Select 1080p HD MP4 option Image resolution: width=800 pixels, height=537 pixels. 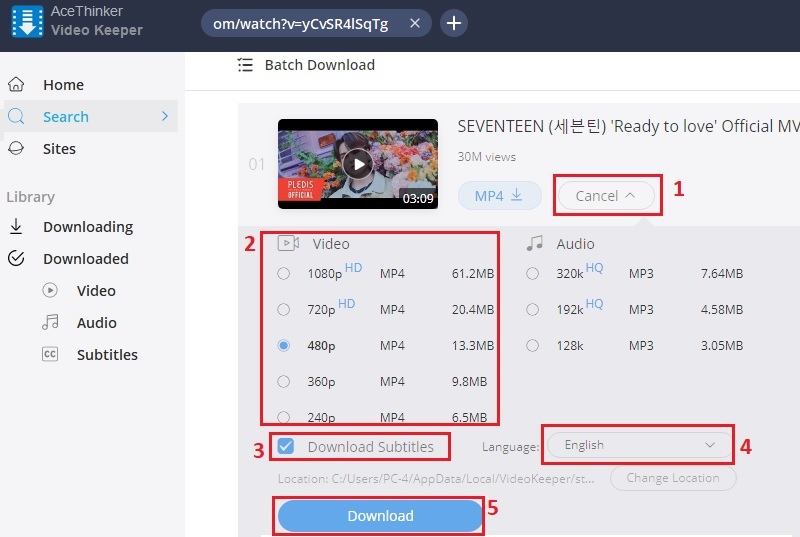(x=284, y=274)
